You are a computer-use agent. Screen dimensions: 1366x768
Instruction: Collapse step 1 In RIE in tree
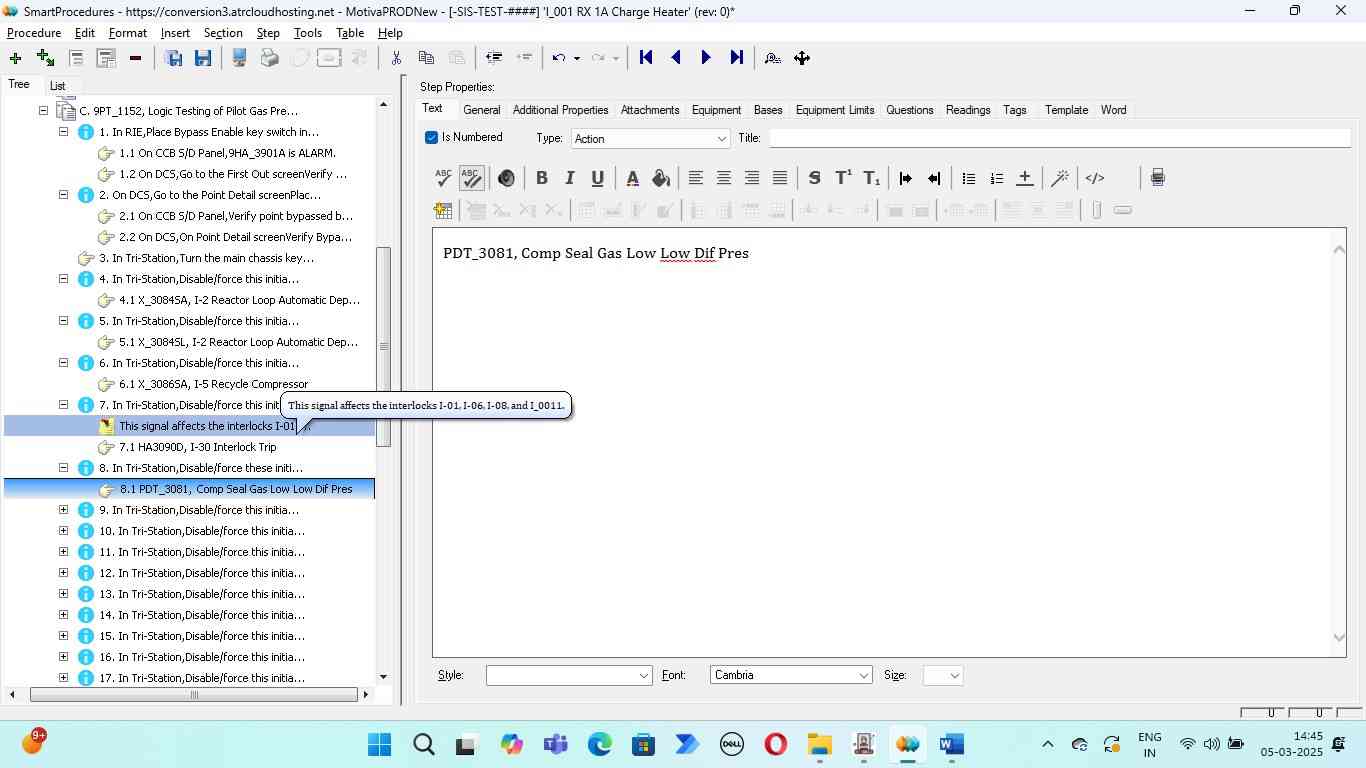click(63, 132)
